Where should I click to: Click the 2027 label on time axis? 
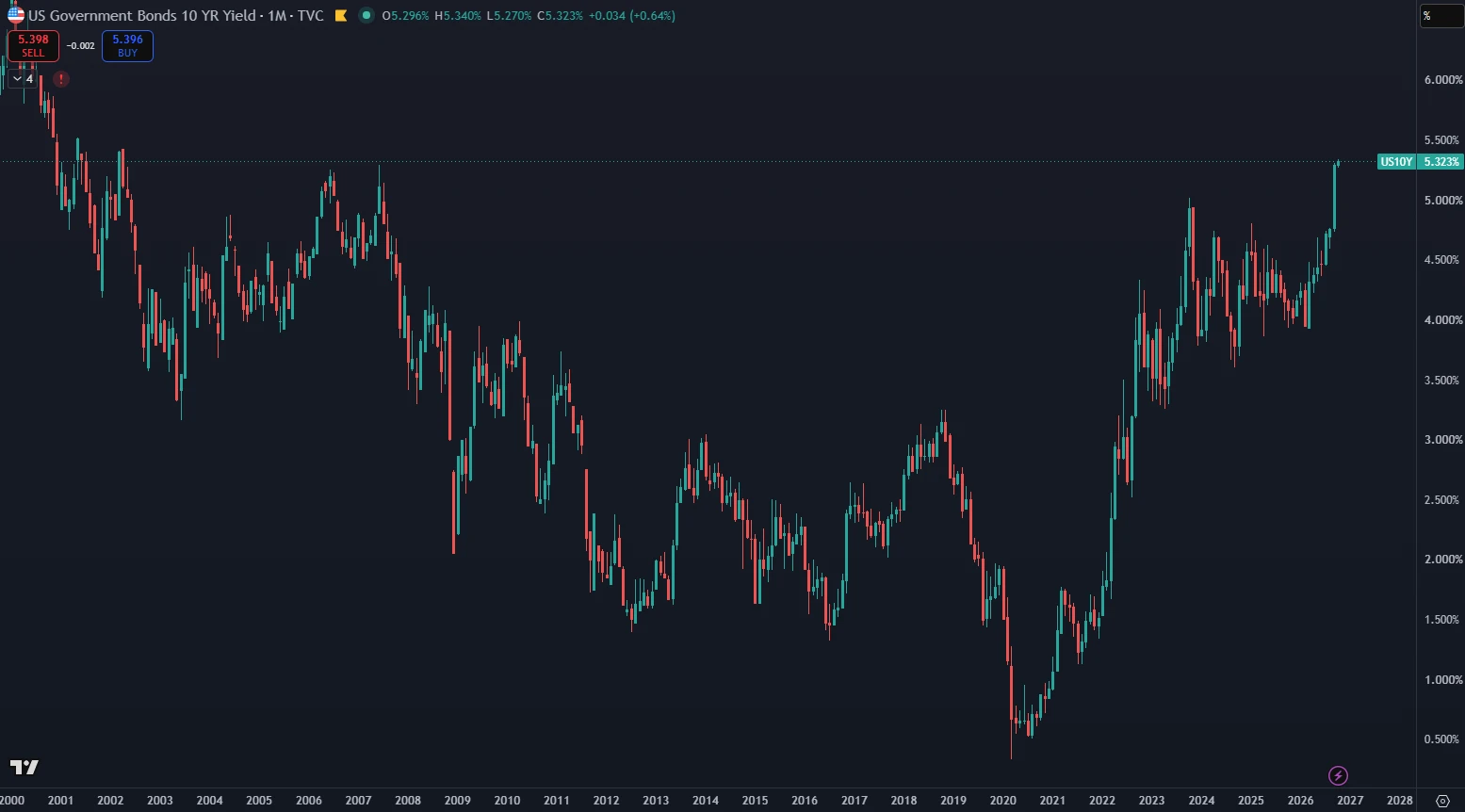click(x=1350, y=801)
